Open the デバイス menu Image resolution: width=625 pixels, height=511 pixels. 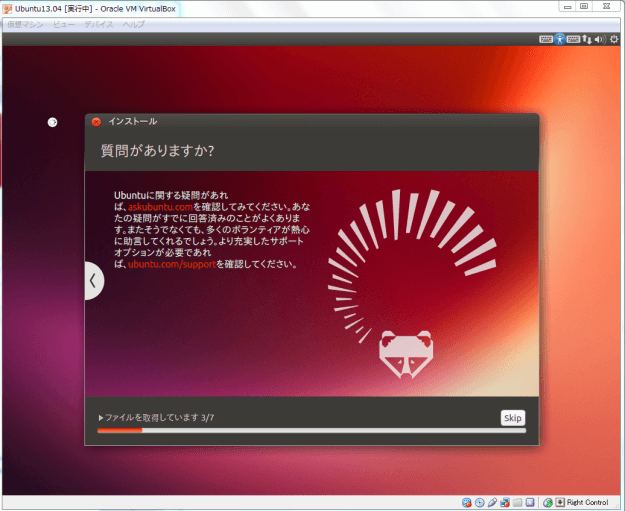click(98, 22)
